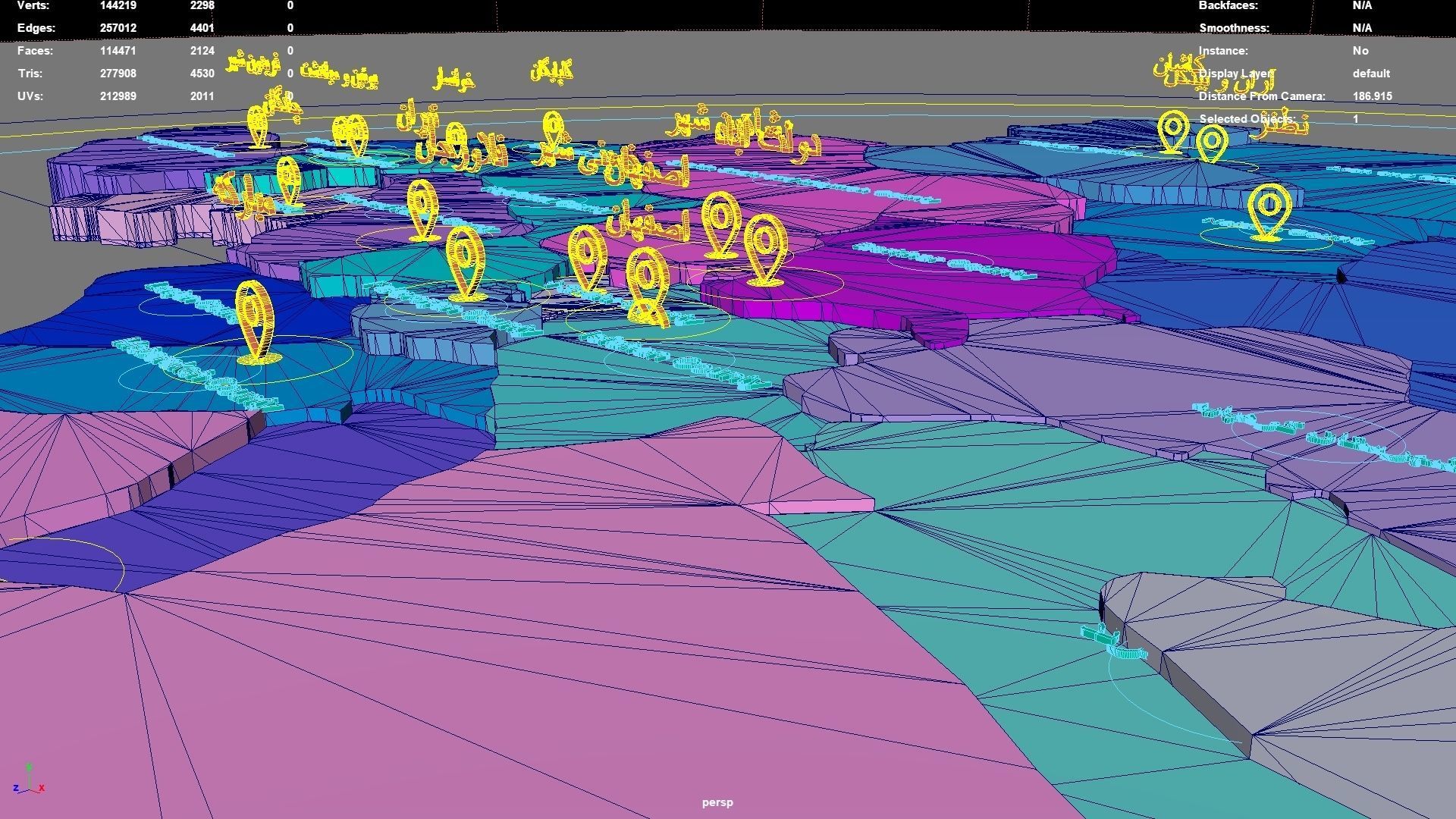Viewport: 1456px width, 819px height.
Task: Click the persp camera name label
Action: click(x=717, y=802)
